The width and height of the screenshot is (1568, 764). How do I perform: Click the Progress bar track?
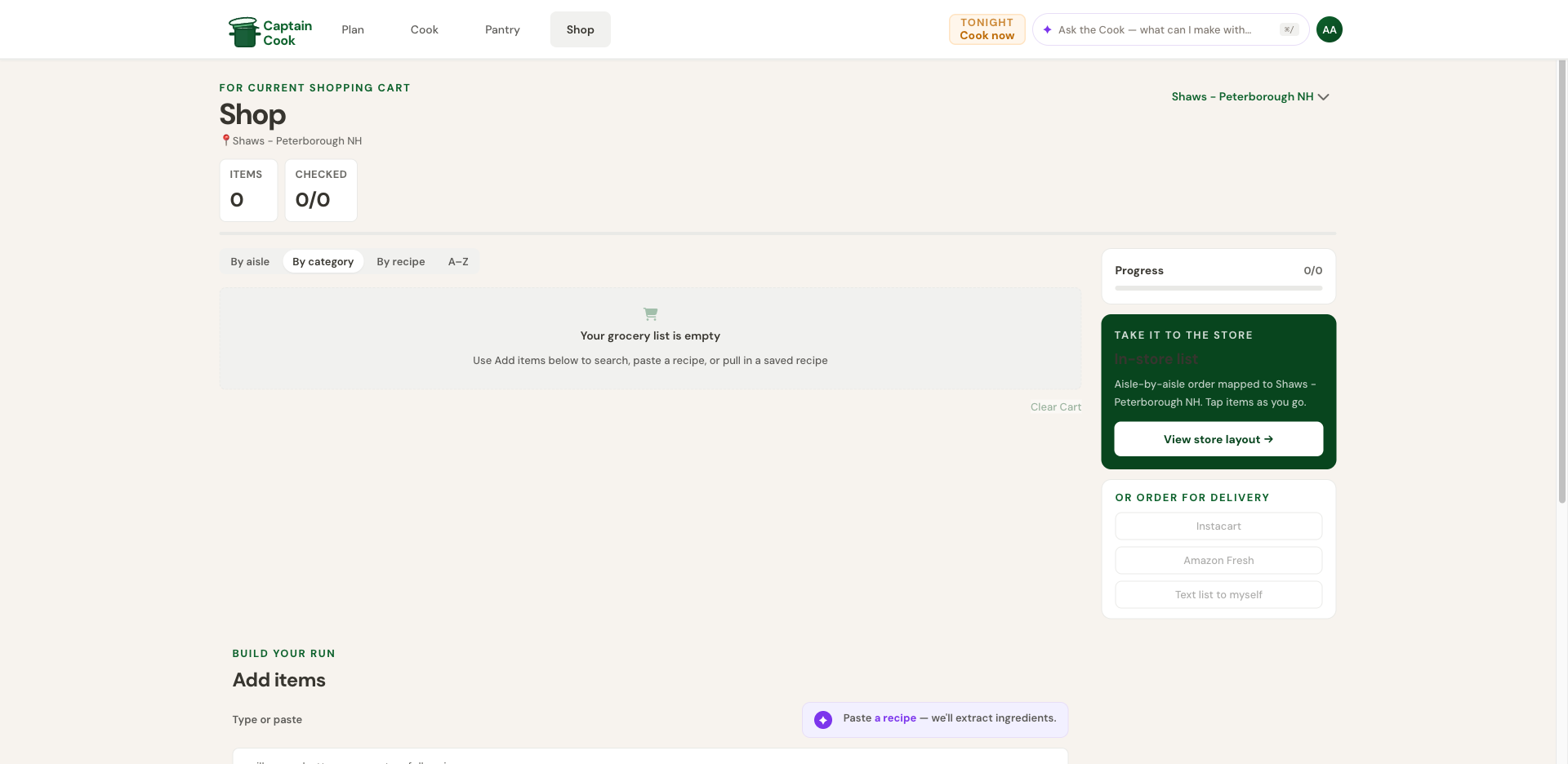1218,288
